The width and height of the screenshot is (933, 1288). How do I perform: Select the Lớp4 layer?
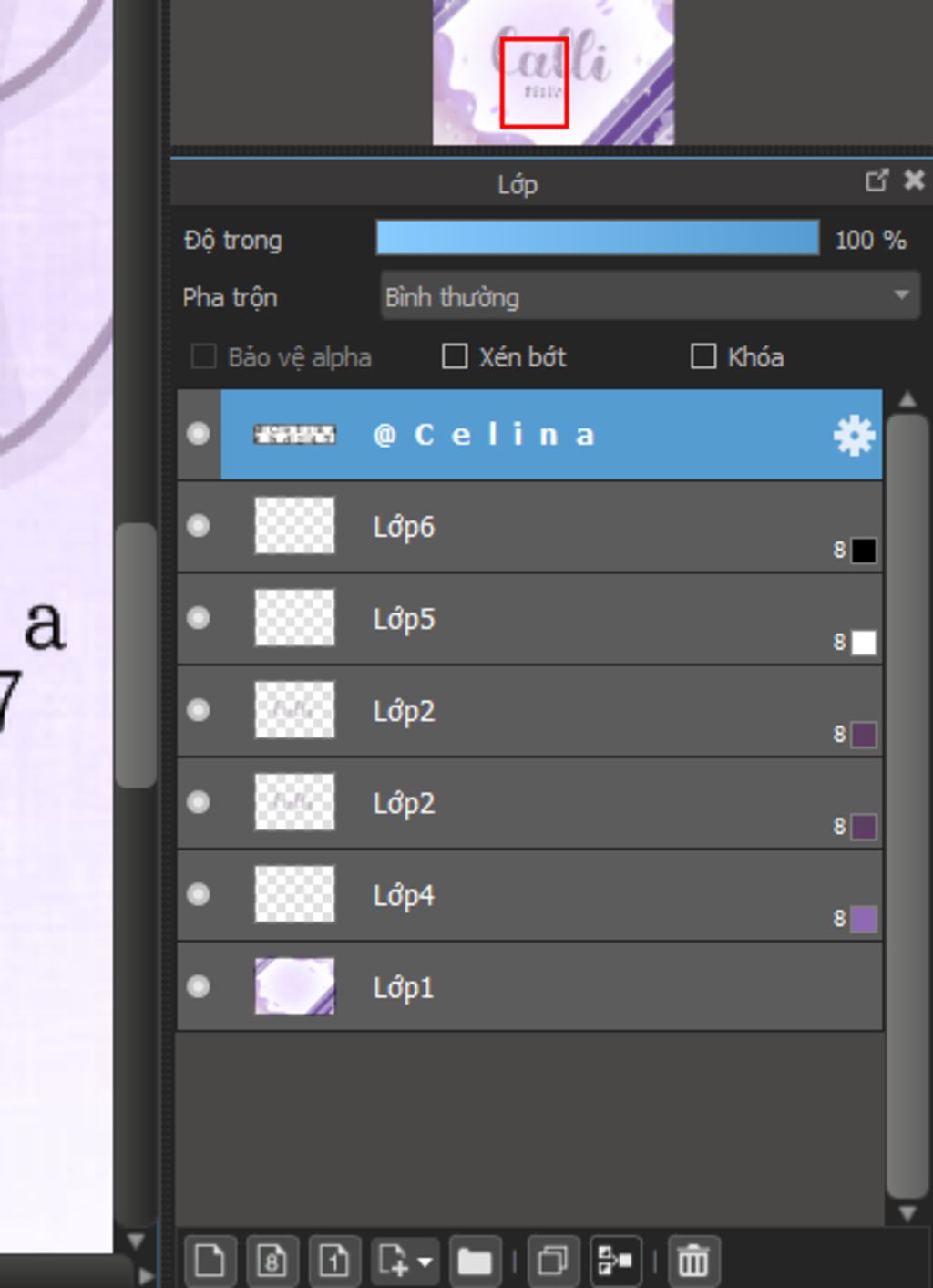click(x=529, y=895)
